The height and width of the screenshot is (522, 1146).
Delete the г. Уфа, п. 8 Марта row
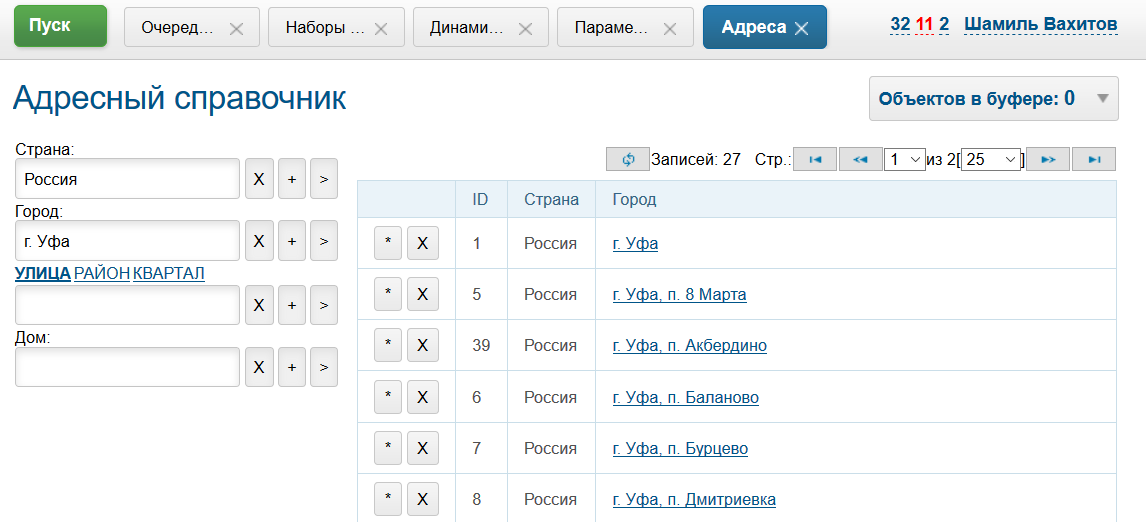click(x=422, y=294)
